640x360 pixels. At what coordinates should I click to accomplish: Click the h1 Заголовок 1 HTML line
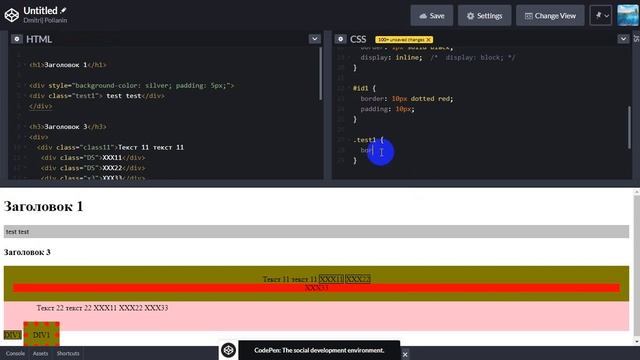(68, 65)
